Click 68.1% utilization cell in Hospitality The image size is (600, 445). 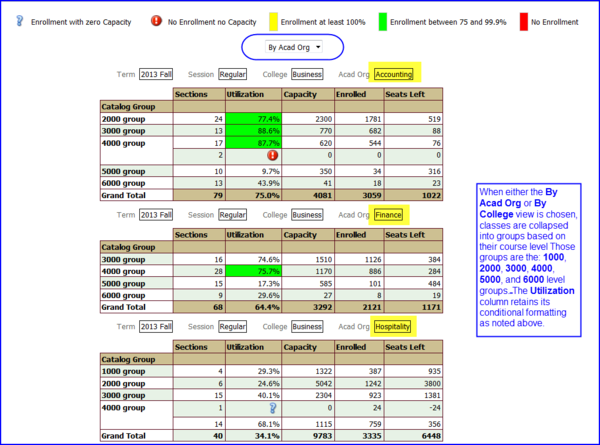(254, 424)
